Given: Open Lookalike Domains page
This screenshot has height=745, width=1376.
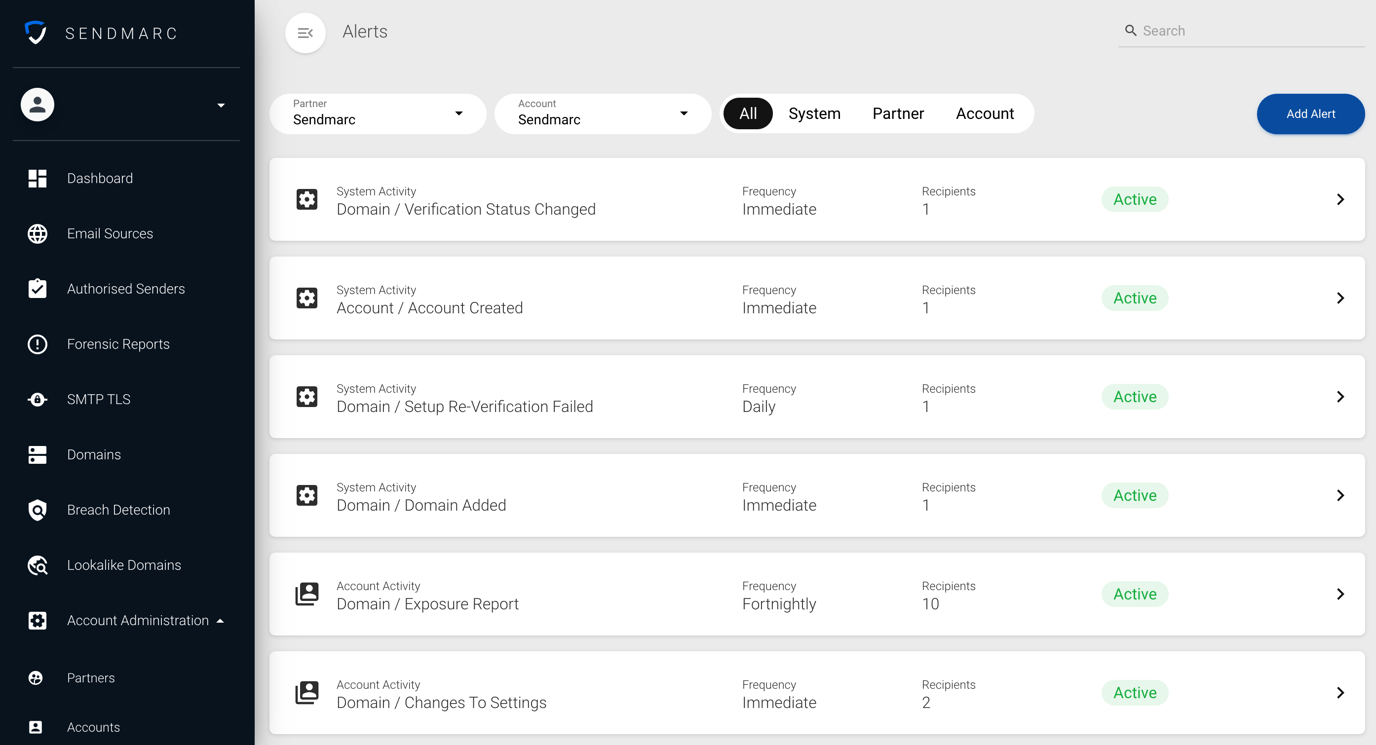Looking at the screenshot, I should pos(123,564).
